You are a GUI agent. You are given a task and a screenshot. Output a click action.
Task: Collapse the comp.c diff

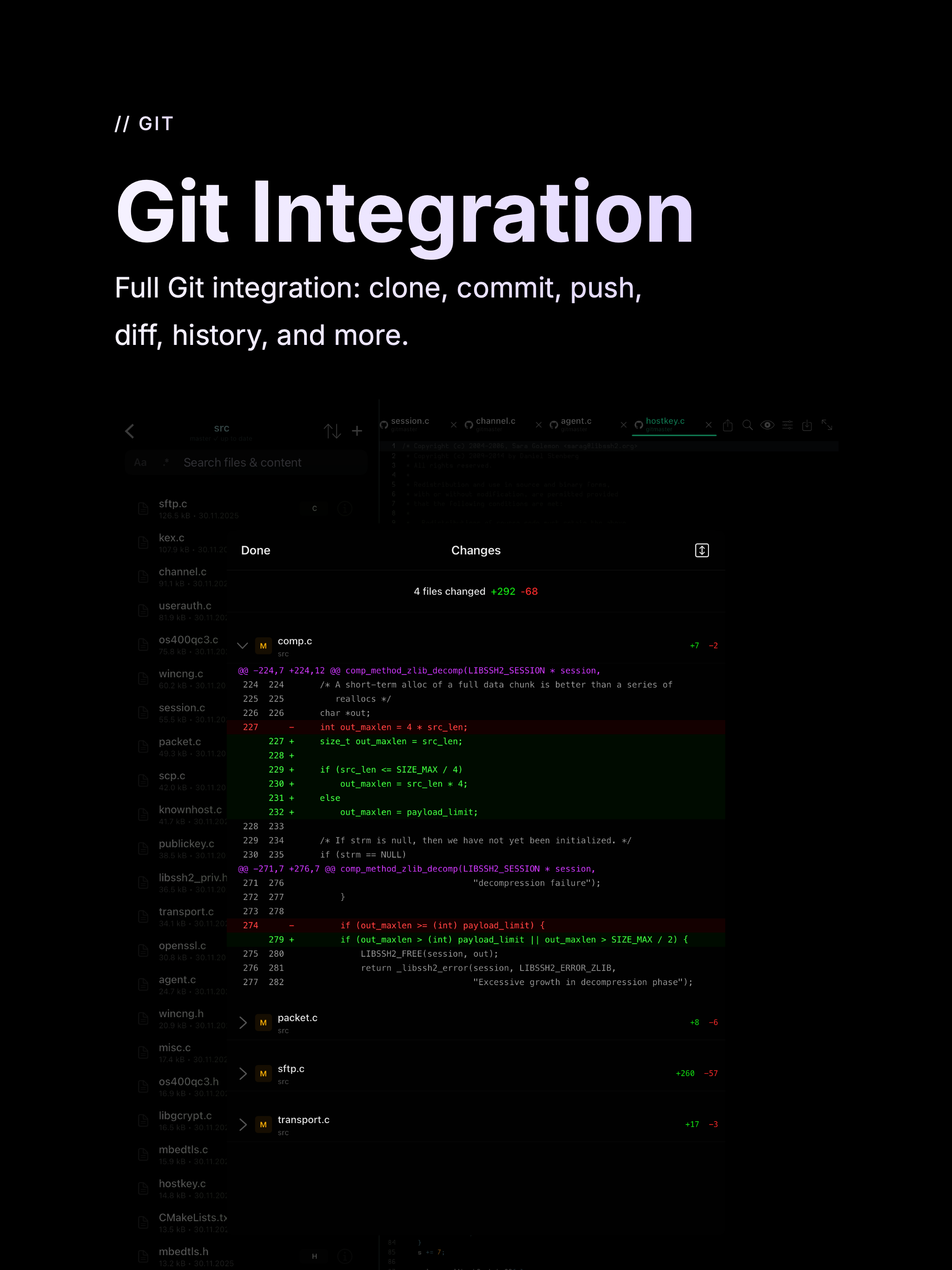(243, 645)
